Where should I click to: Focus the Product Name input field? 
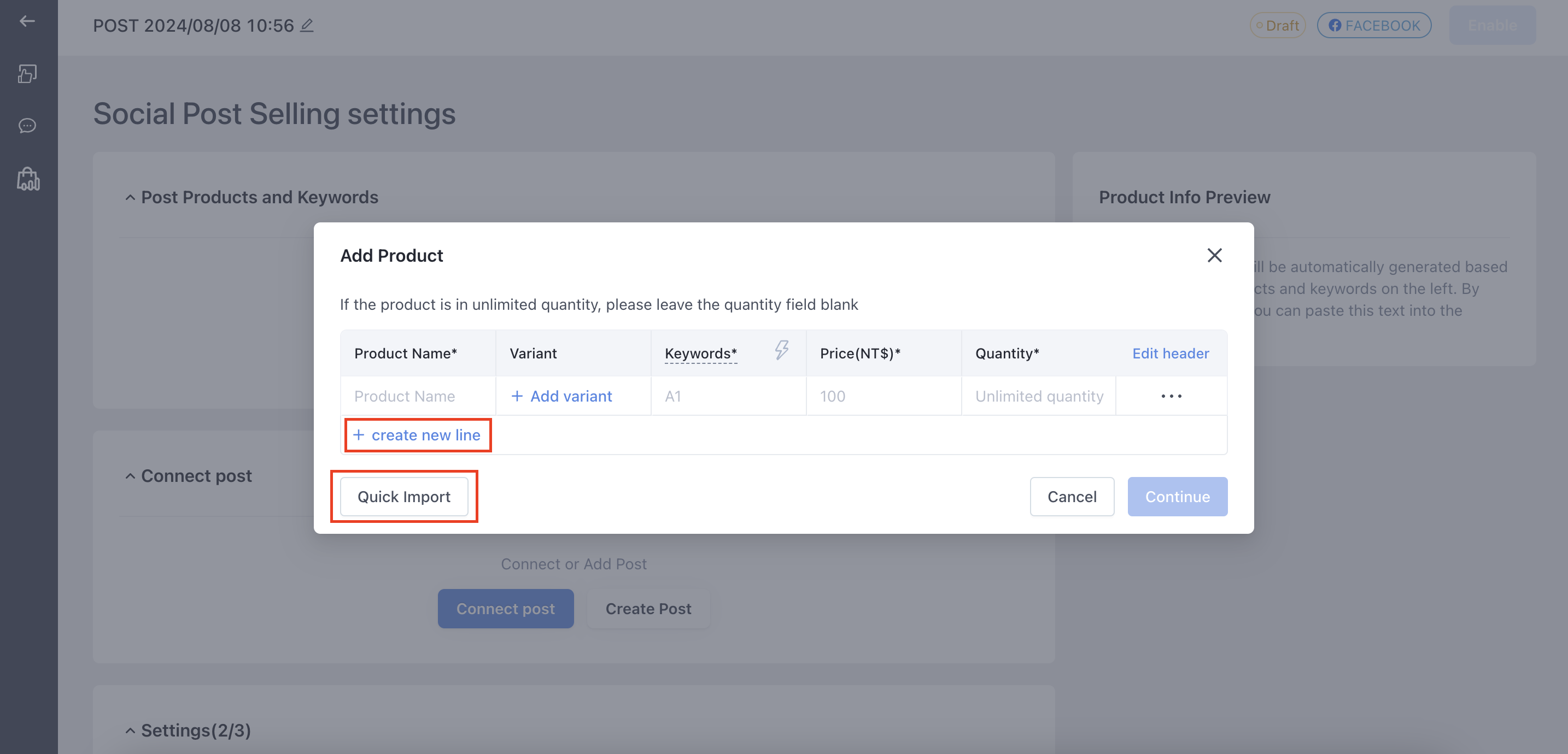[418, 396]
